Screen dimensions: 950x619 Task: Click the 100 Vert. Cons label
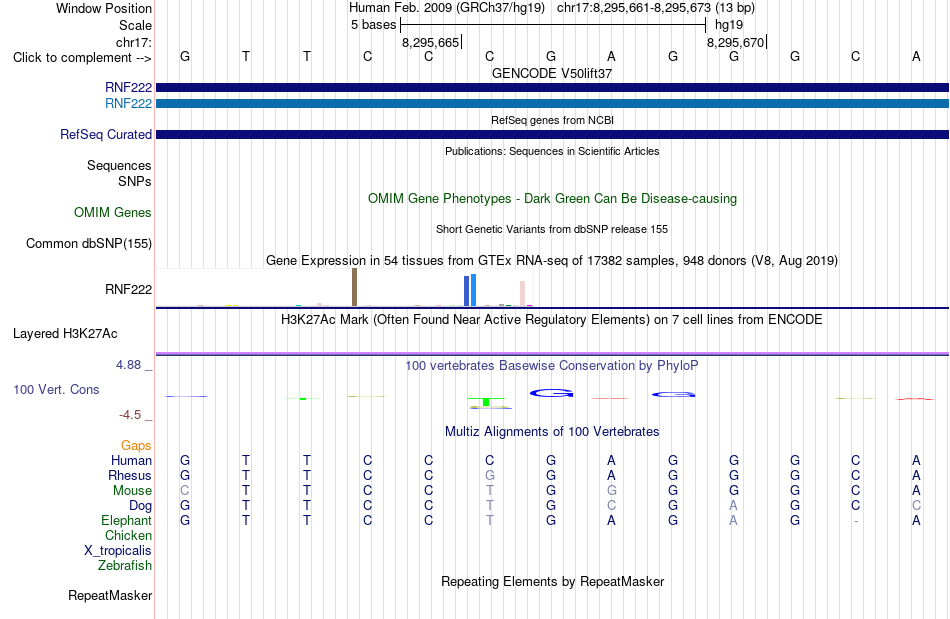pos(56,389)
